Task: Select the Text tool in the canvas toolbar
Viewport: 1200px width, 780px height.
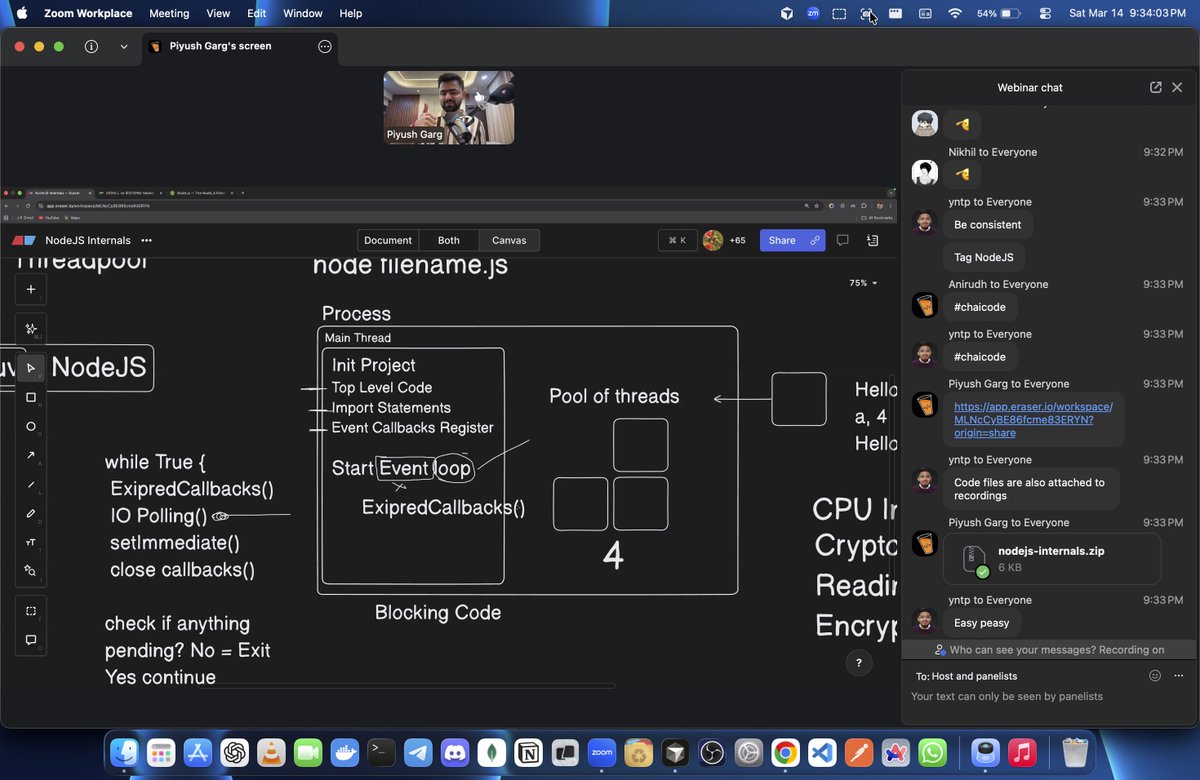Action: point(30,542)
